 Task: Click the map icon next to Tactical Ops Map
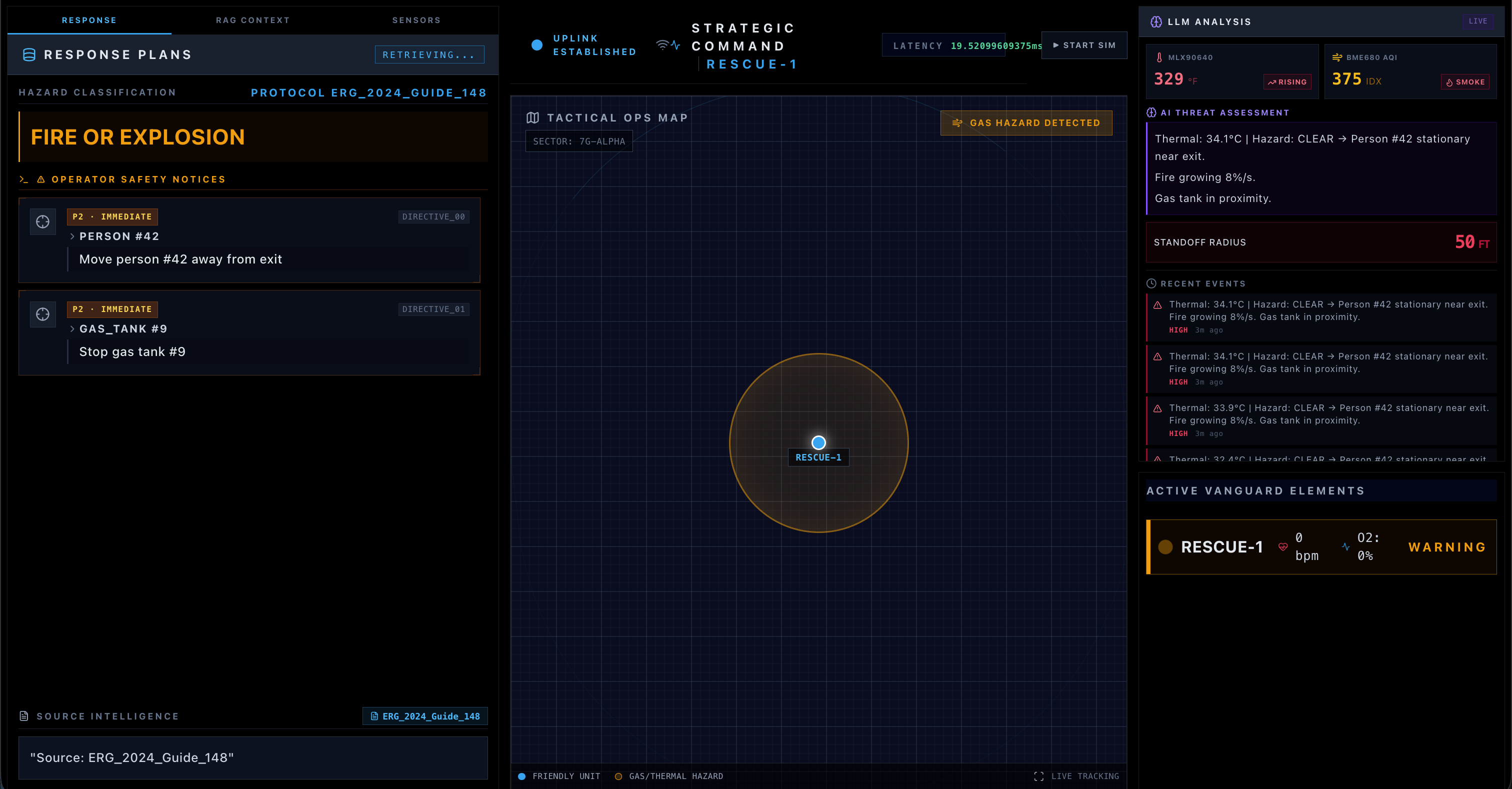tap(532, 118)
